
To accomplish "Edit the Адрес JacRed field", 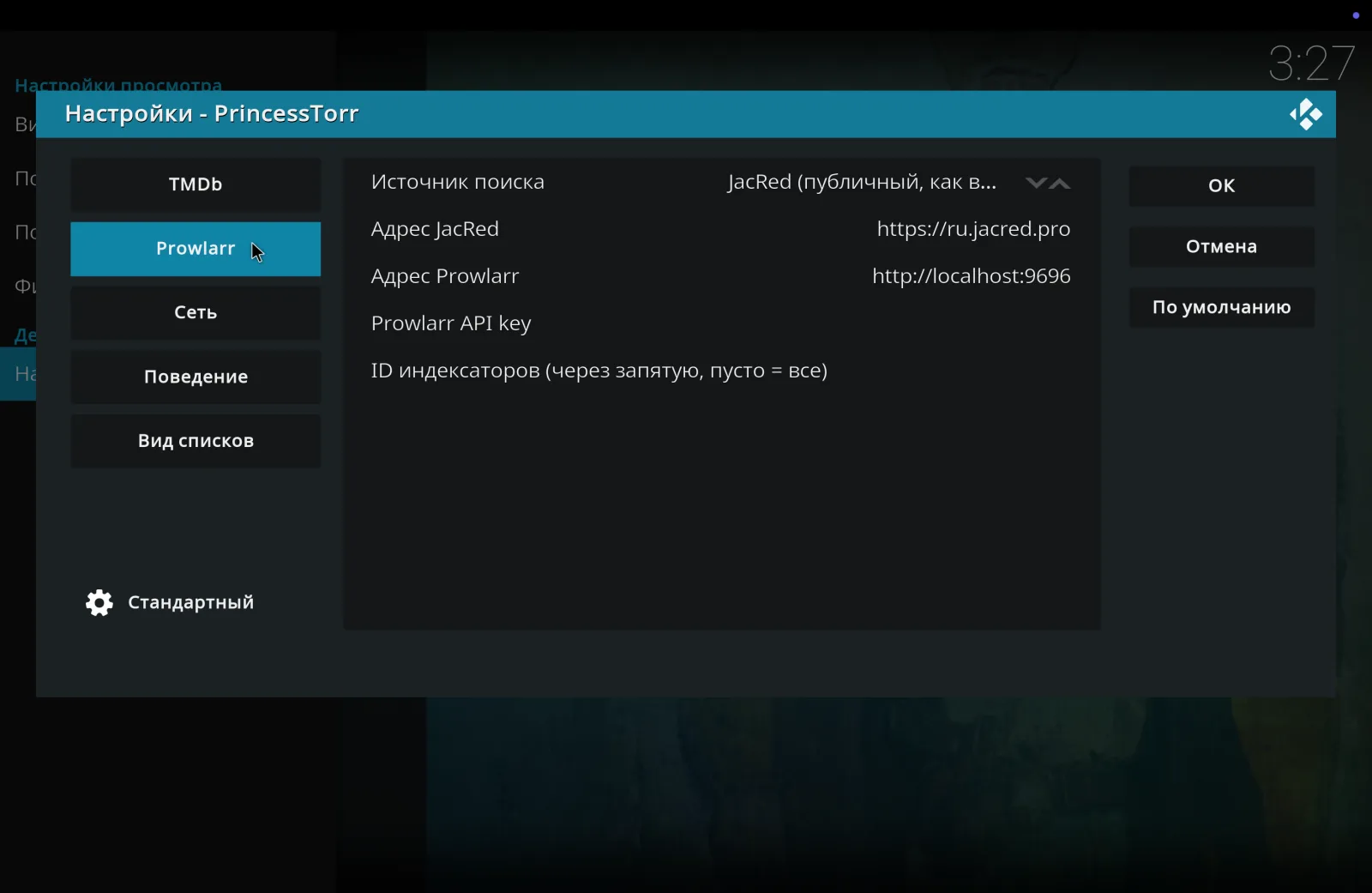I will (x=721, y=229).
